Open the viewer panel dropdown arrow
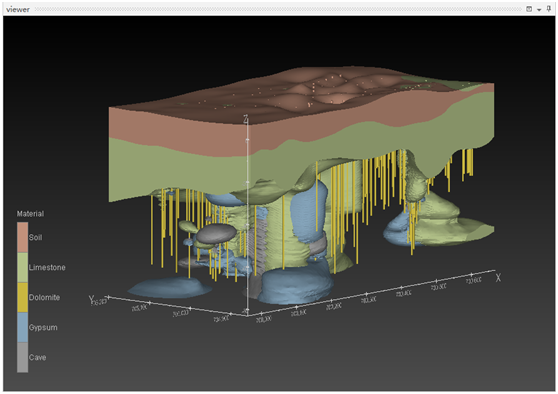 539,10
